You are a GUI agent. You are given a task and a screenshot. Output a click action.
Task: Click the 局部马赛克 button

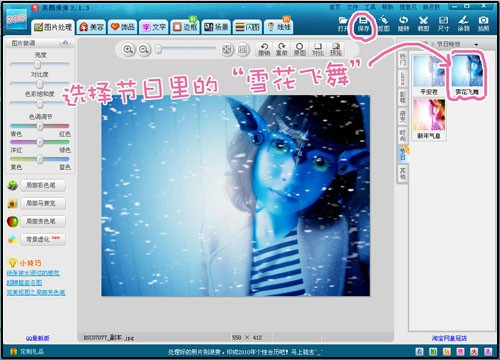pyautogui.click(x=43, y=203)
